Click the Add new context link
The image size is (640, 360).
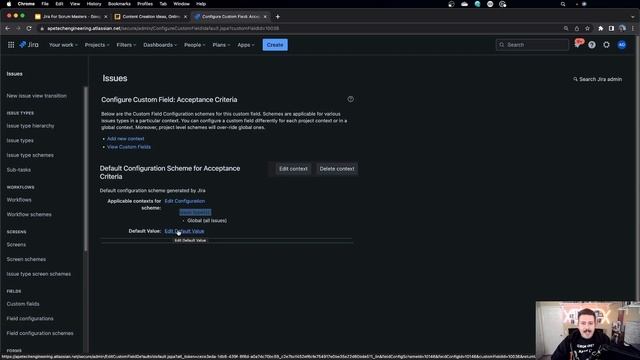pos(125,139)
